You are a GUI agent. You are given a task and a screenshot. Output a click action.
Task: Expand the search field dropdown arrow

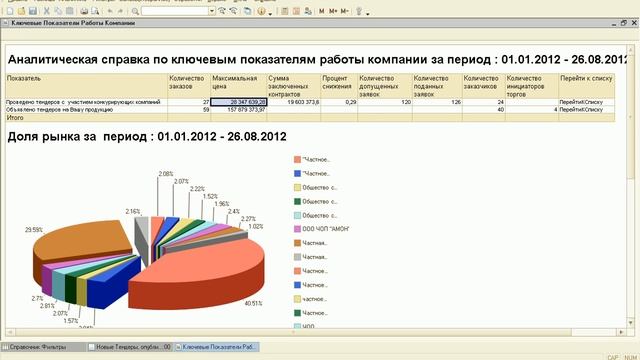click(x=211, y=11)
